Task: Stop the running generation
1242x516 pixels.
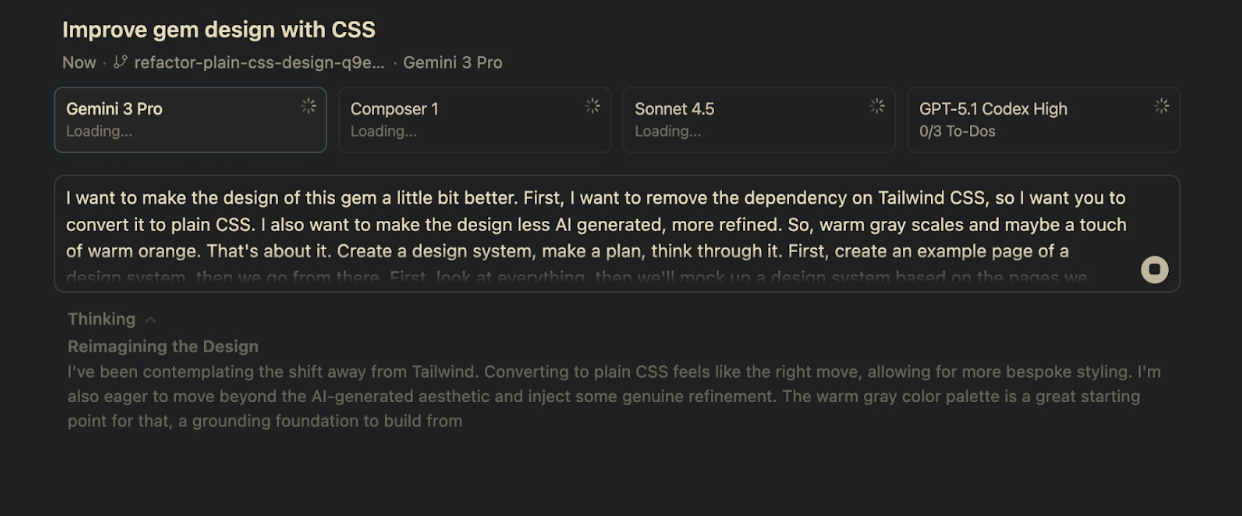Action: 1154,269
